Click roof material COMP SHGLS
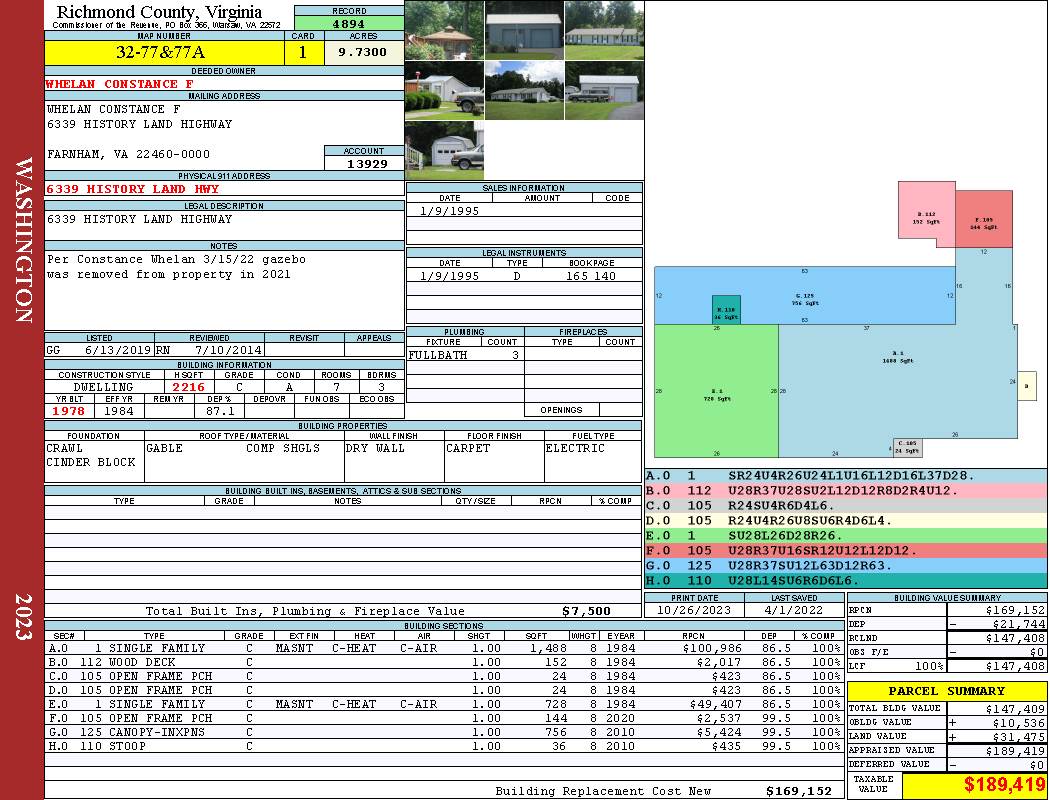The width and height of the screenshot is (1050, 800). coord(283,448)
